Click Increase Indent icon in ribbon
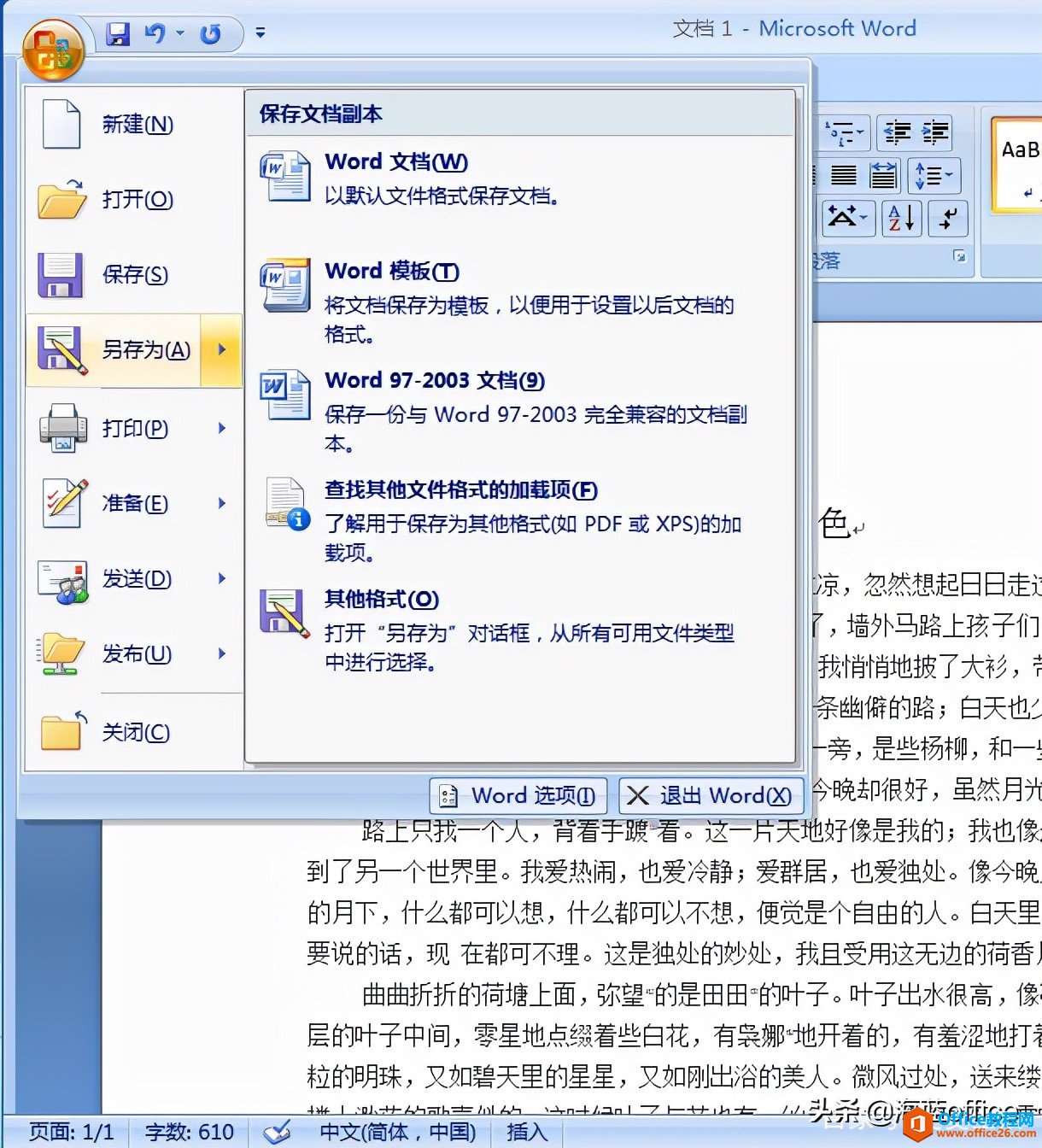 [936, 132]
